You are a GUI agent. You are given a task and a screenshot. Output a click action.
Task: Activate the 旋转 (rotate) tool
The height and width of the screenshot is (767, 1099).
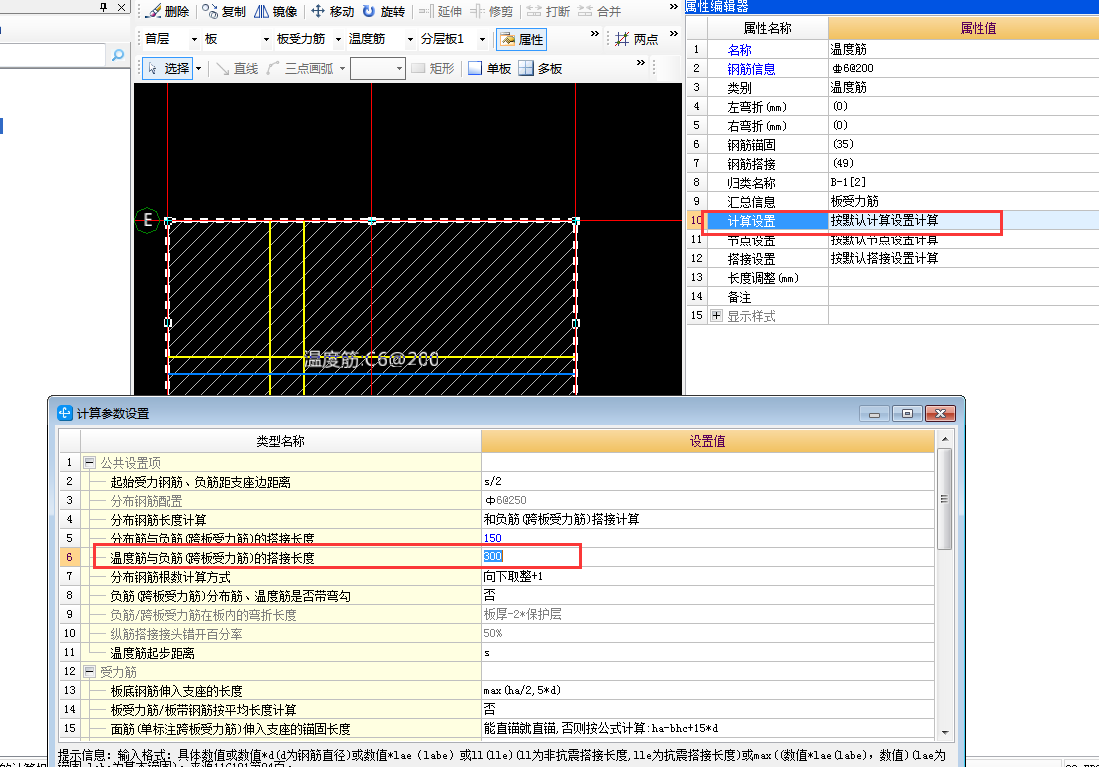pos(384,11)
